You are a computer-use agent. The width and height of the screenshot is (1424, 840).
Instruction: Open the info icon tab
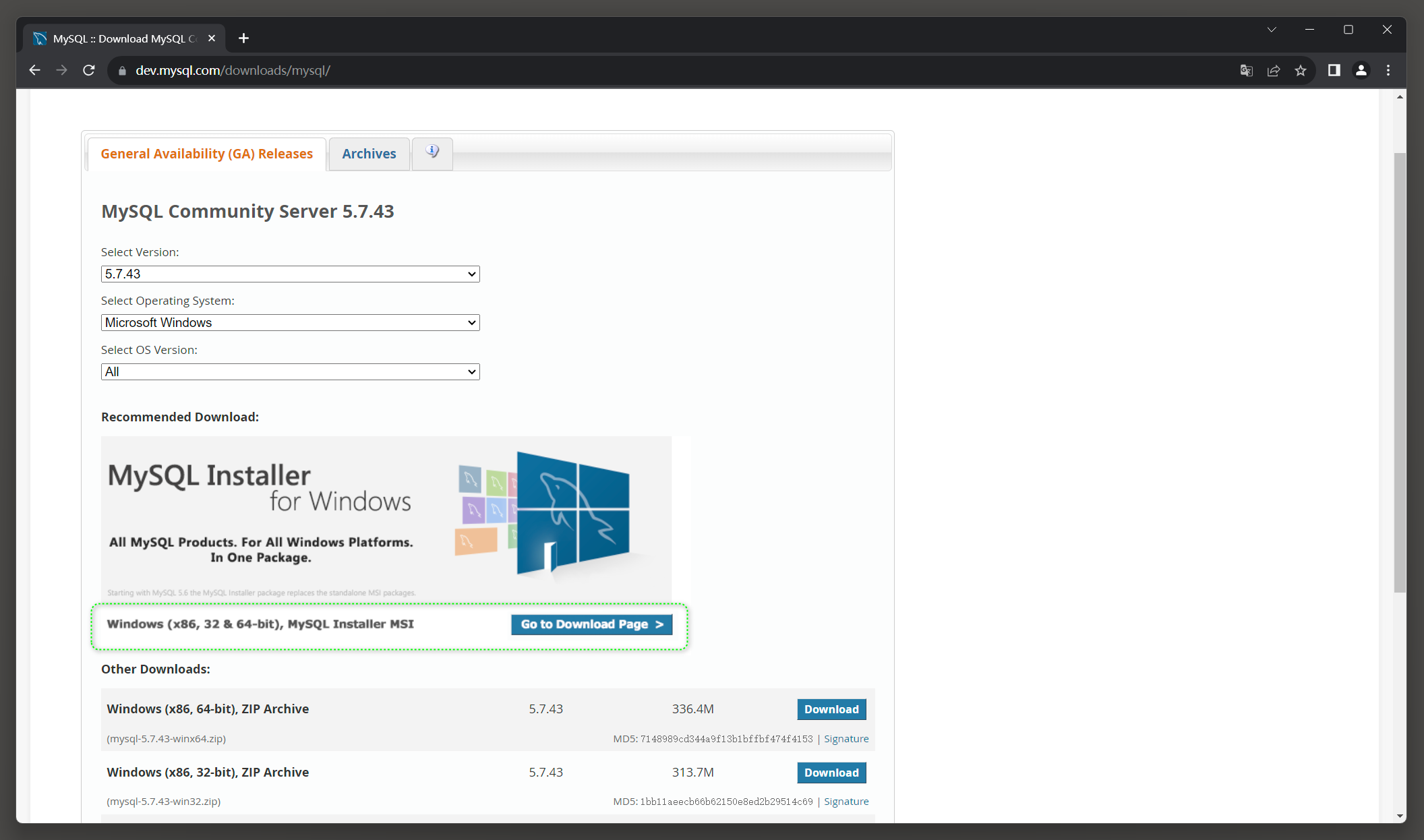(x=432, y=152)
